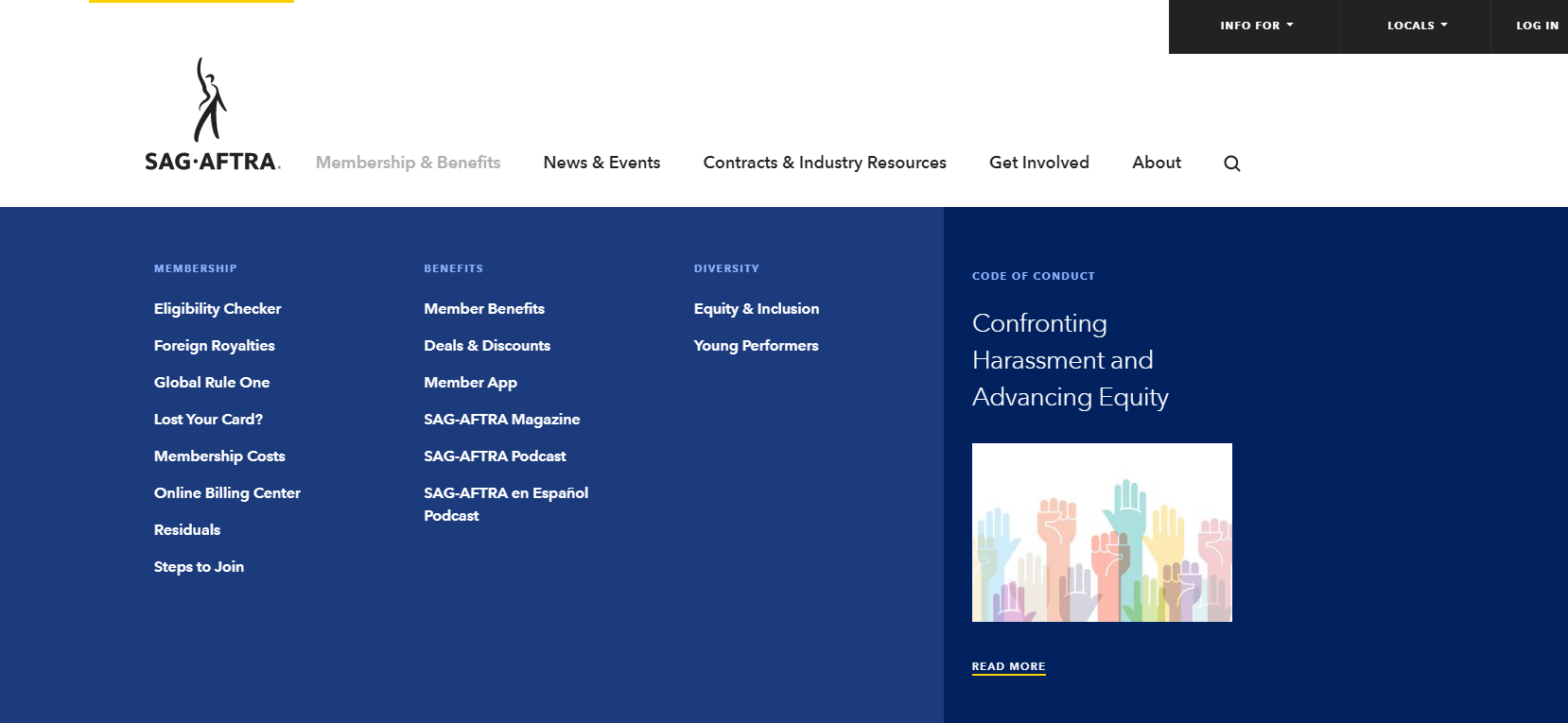Open SAG-AFTRA en Español Podcast link

coord(506,505)
